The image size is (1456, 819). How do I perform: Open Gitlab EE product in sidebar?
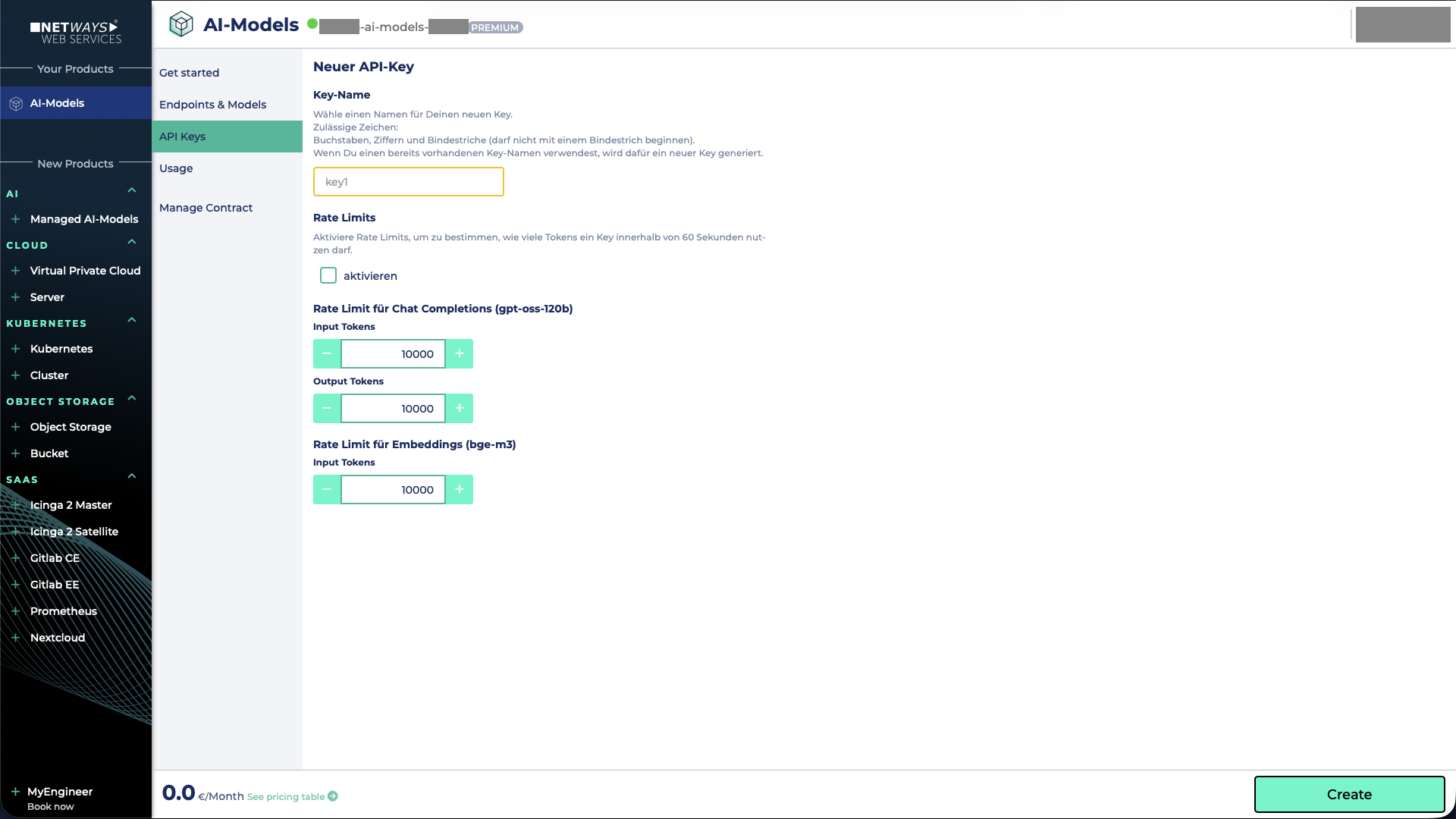(x=55, y=585)
